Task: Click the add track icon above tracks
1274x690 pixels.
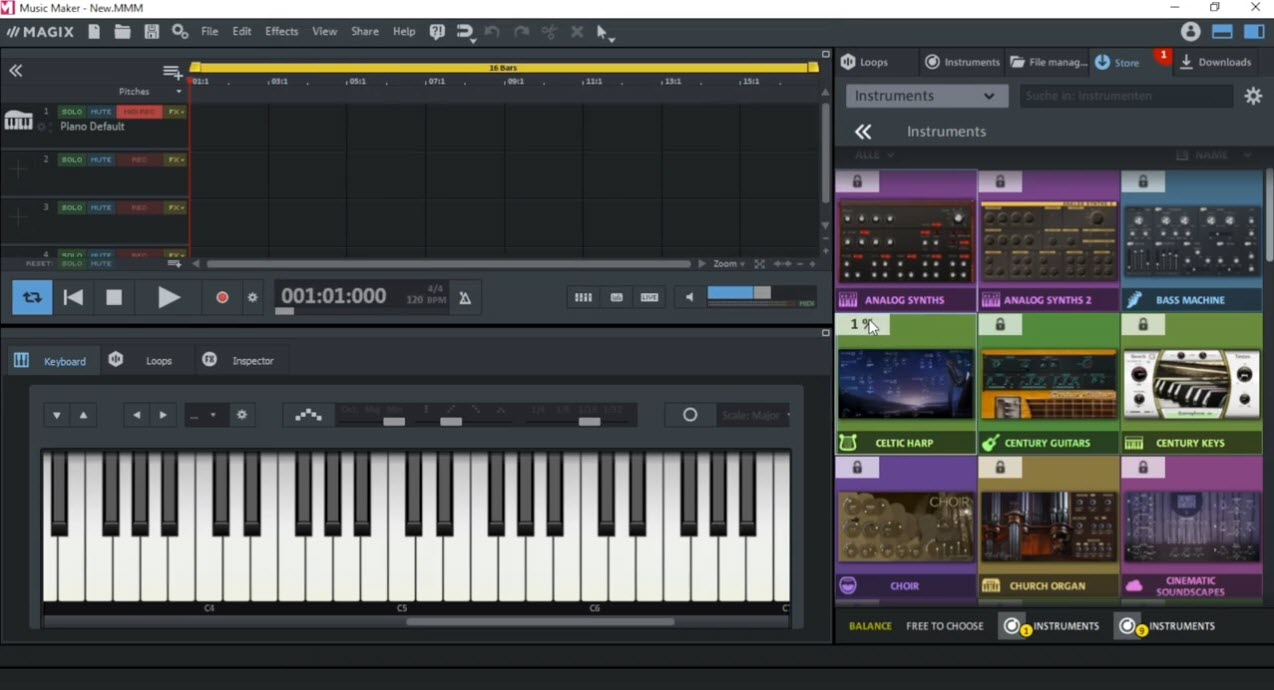Action: tap(173, 72)
